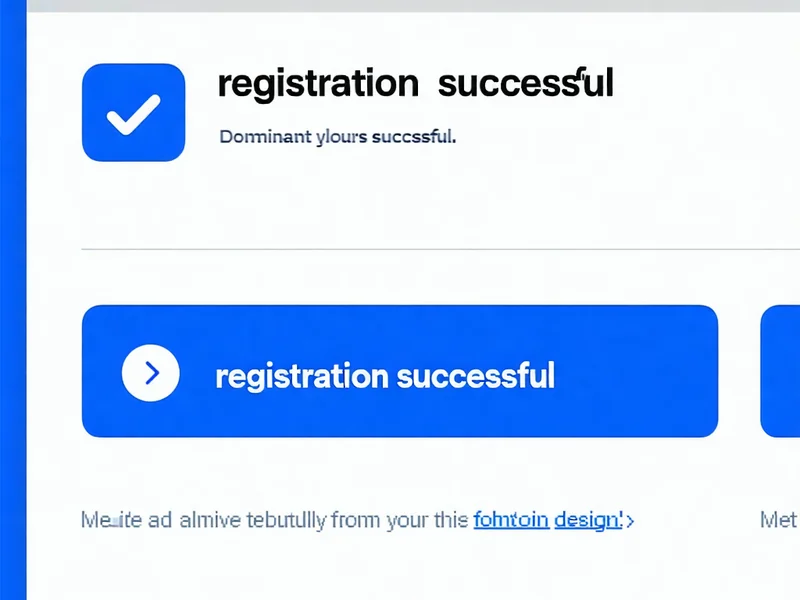This screenshot has width=800, height=600.
Task: Open the "fomtoin design!" link
Action: pos(548,520)
